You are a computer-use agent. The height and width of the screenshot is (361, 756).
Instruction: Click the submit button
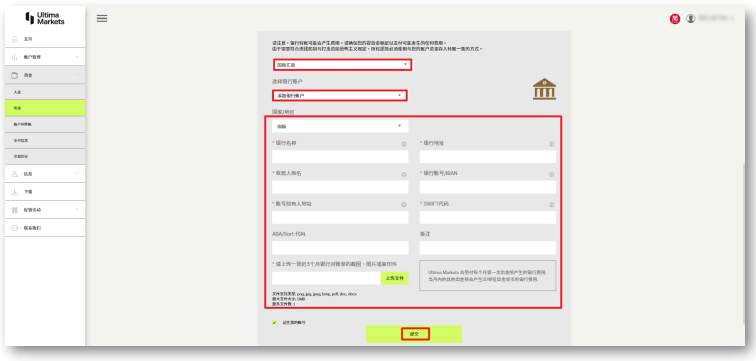tap(414, 334)
